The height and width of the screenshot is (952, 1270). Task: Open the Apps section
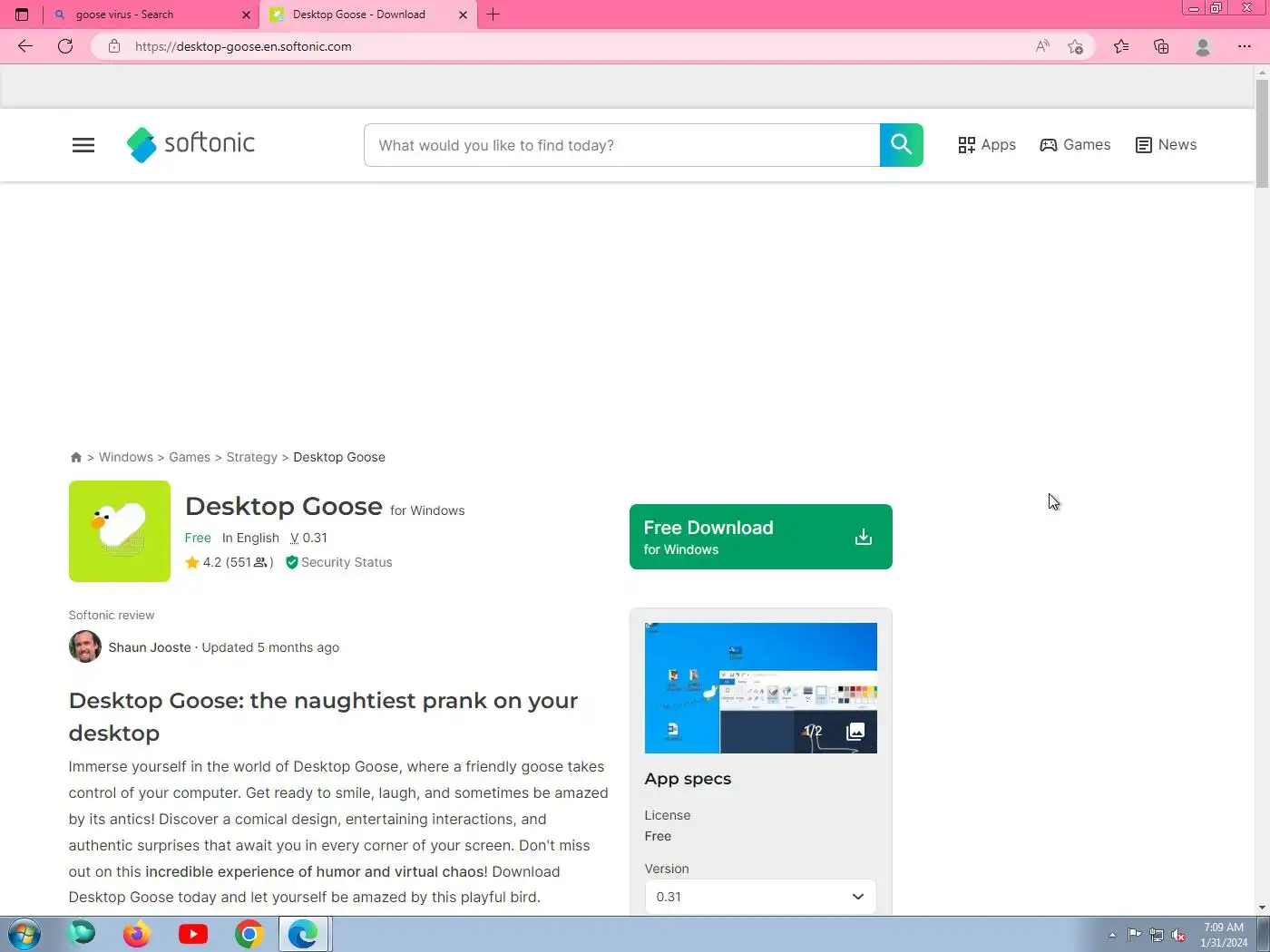pos(987,145)
